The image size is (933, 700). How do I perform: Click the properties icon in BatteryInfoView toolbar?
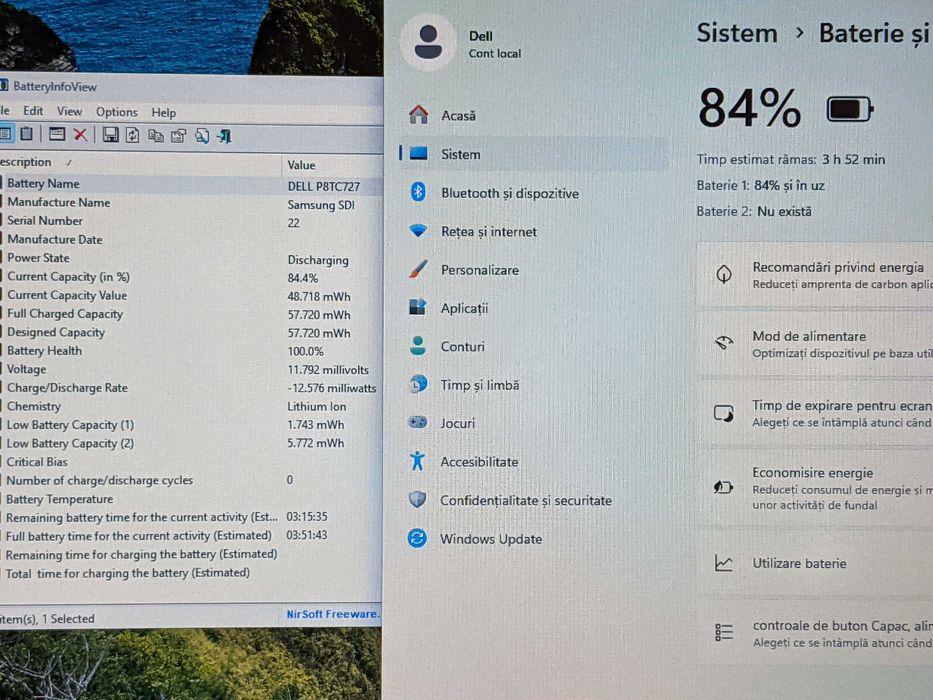179,136
